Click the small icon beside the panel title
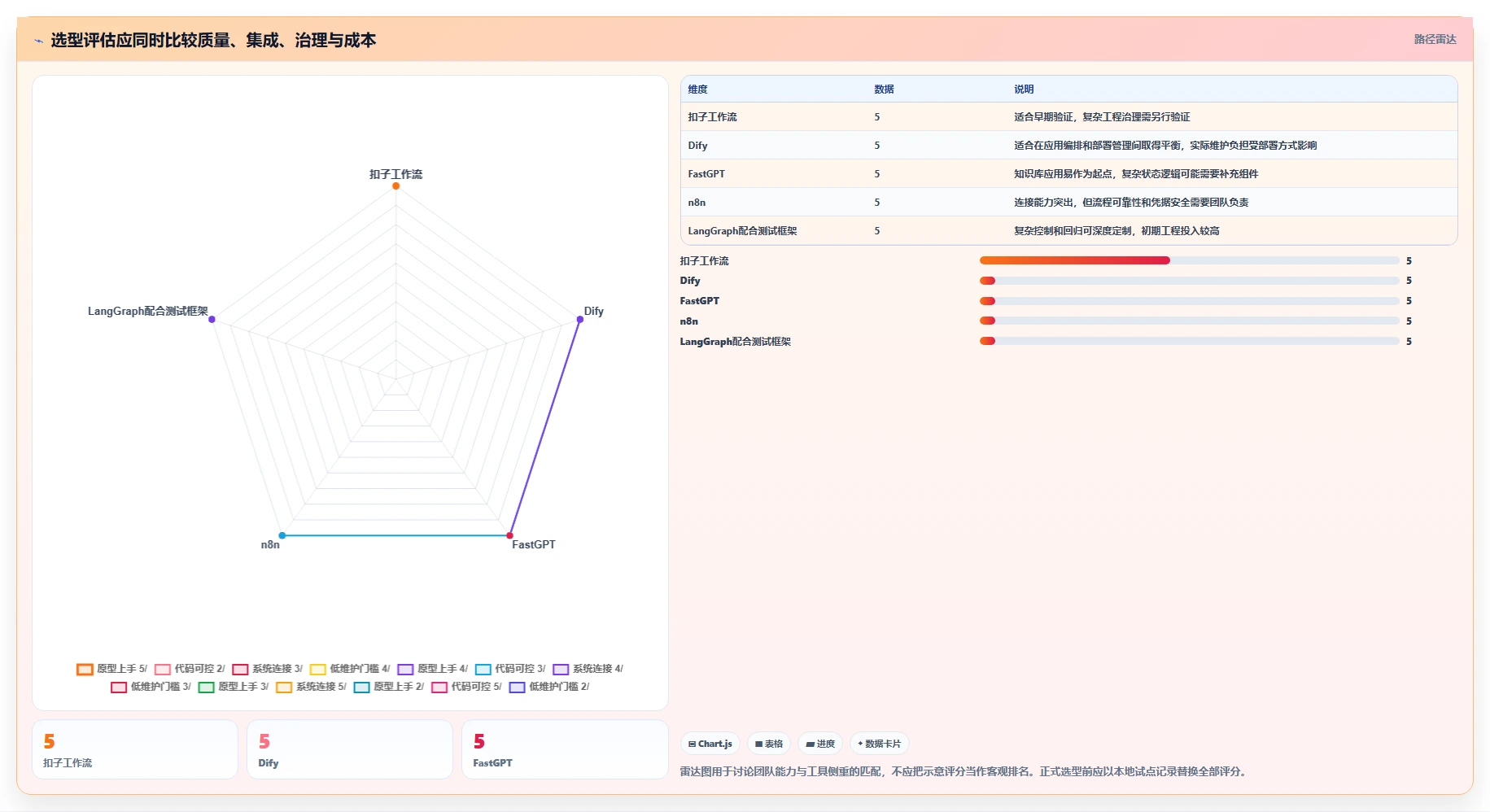This screenshot has height=812, width=1490. 38,41
